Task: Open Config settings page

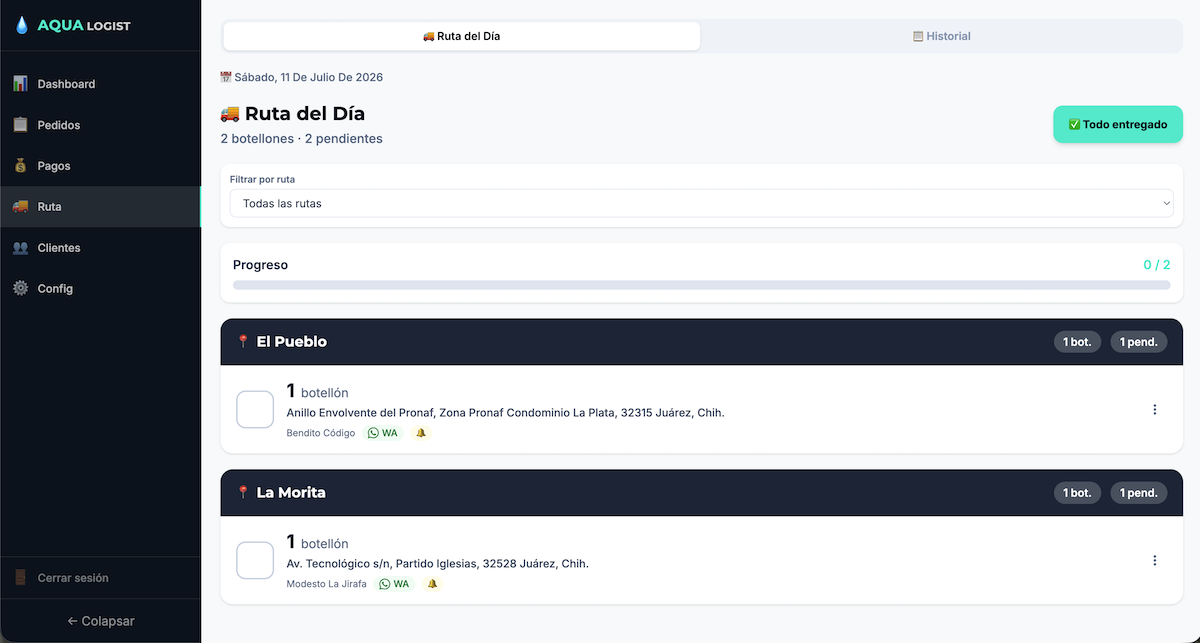Action: point(100,289)
